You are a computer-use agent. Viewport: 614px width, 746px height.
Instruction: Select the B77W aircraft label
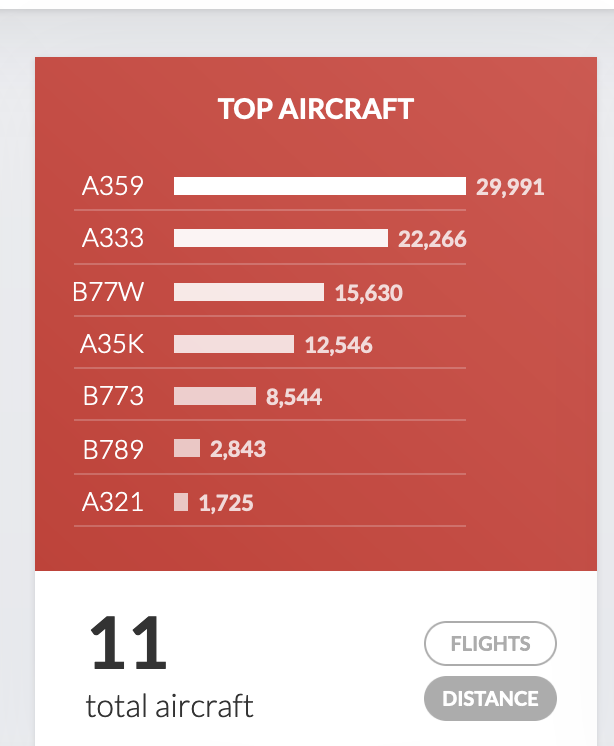tap(109, 292)
